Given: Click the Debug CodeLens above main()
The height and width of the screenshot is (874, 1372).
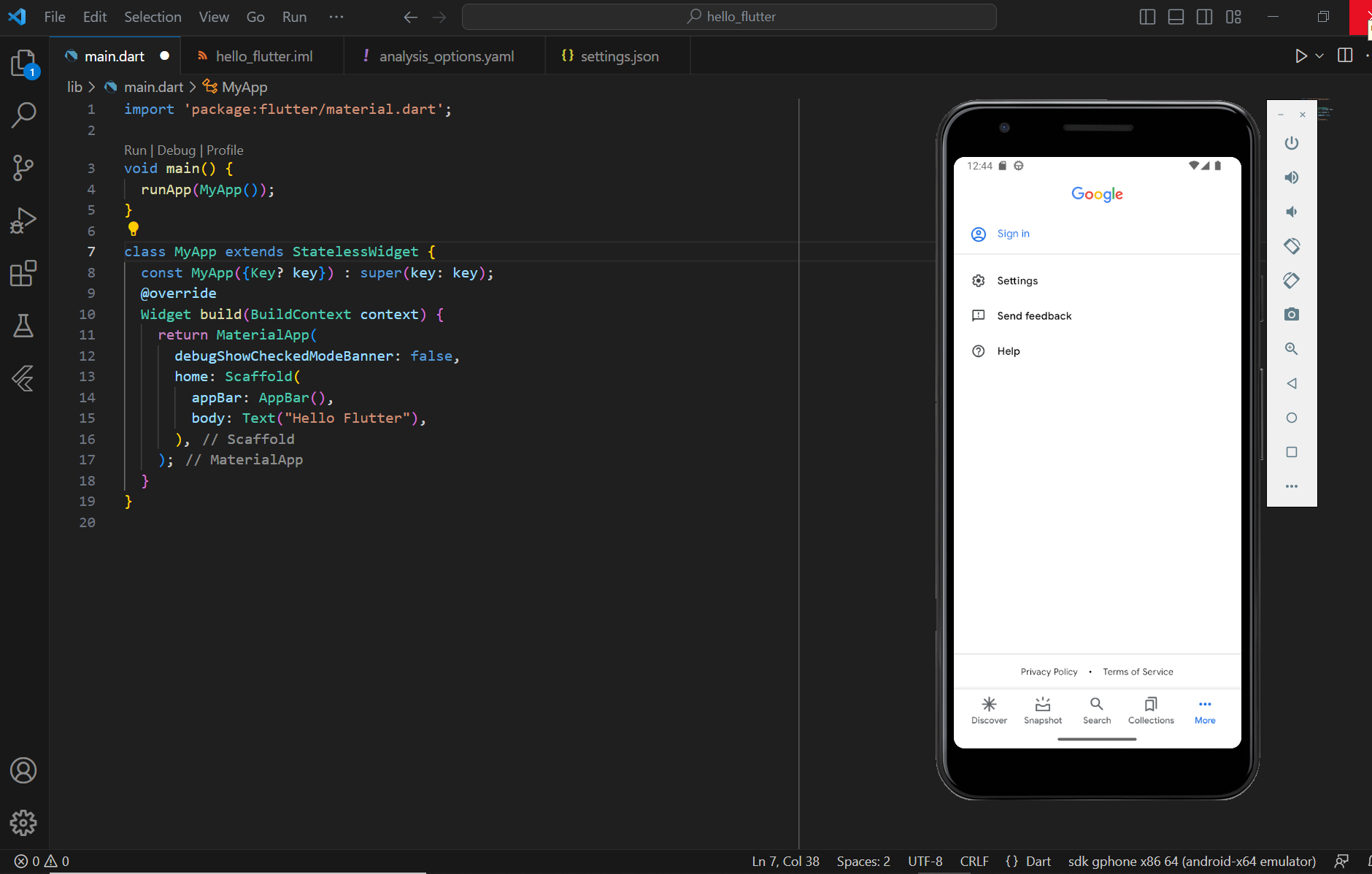Looking at the screenshot, I should click(177, 150).
